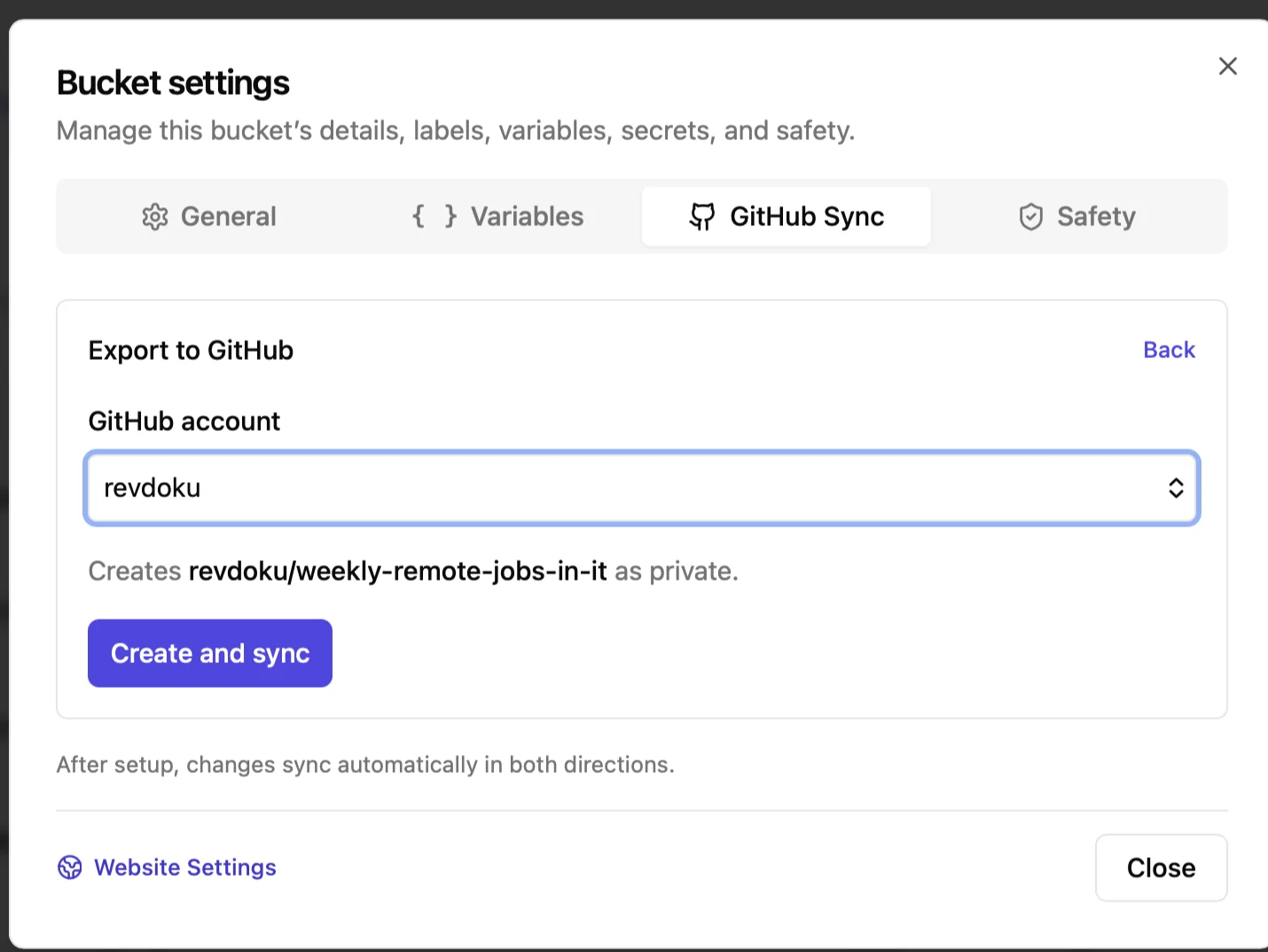Click the Bucket settings title
Image resolution: width=1268 pixels, height=952 pixels.
tap(173, 83)
